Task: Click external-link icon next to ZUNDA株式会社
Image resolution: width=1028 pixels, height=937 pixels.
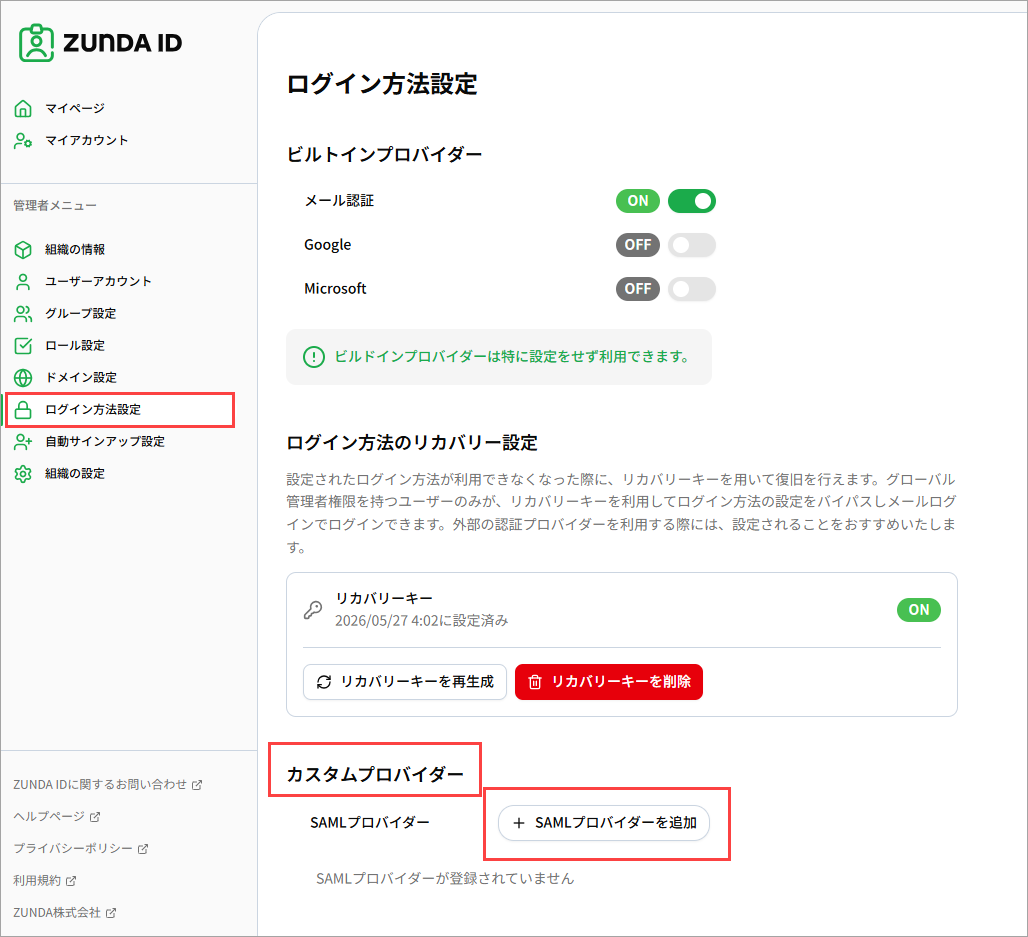Action: [x=111, y=913]
